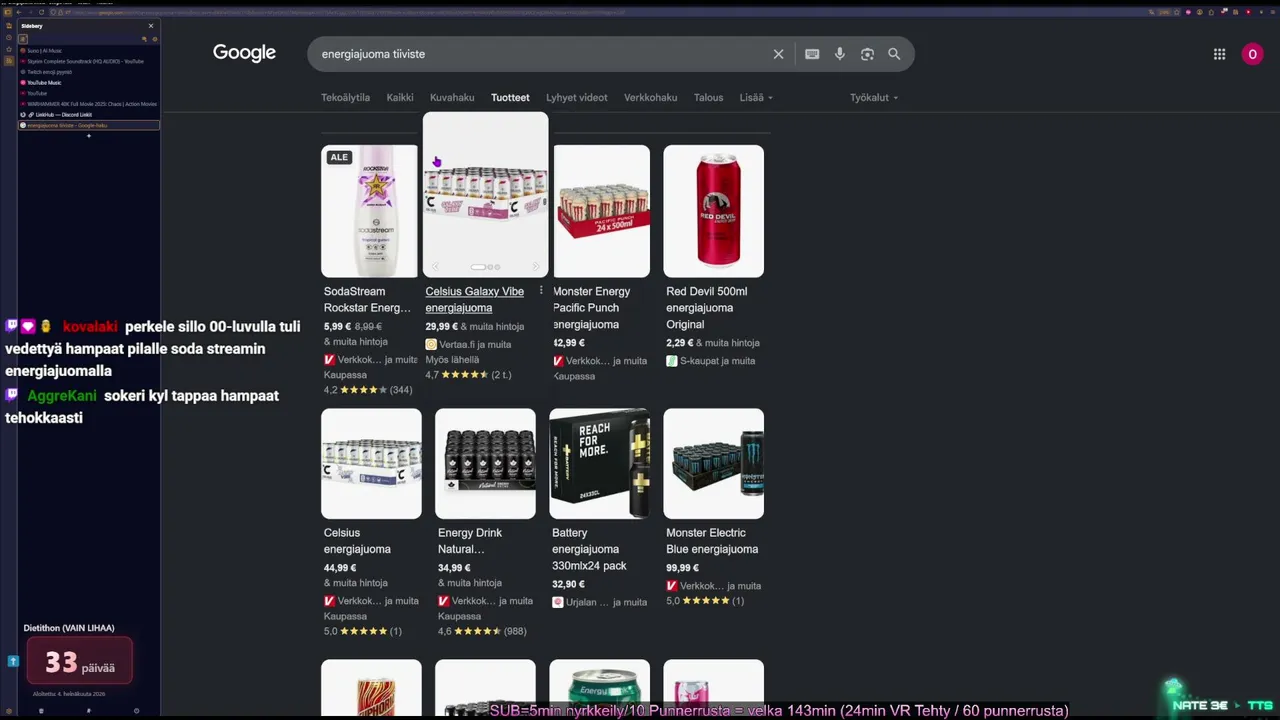Screen dimensions: 1280x720
Task: Clear the Google search box with X
Action: pos(778,54)
